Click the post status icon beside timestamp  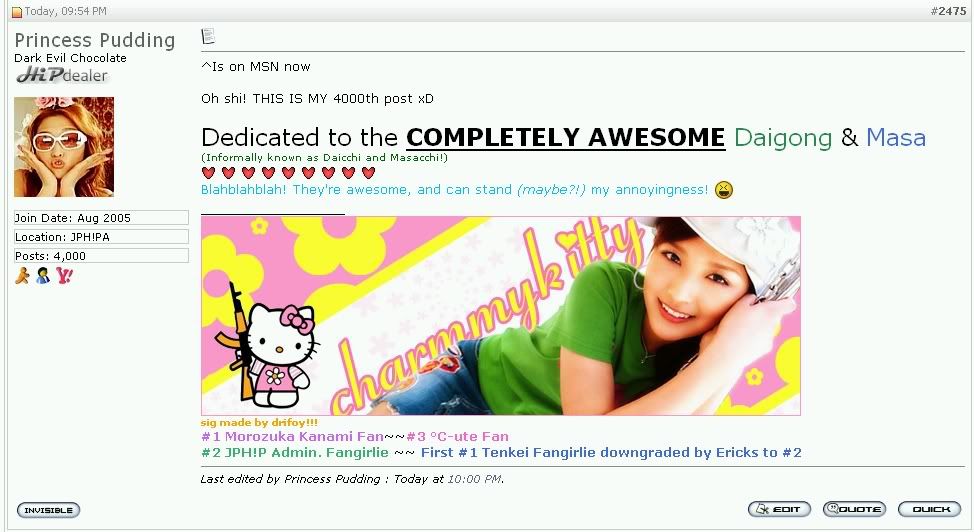(17, 12)
